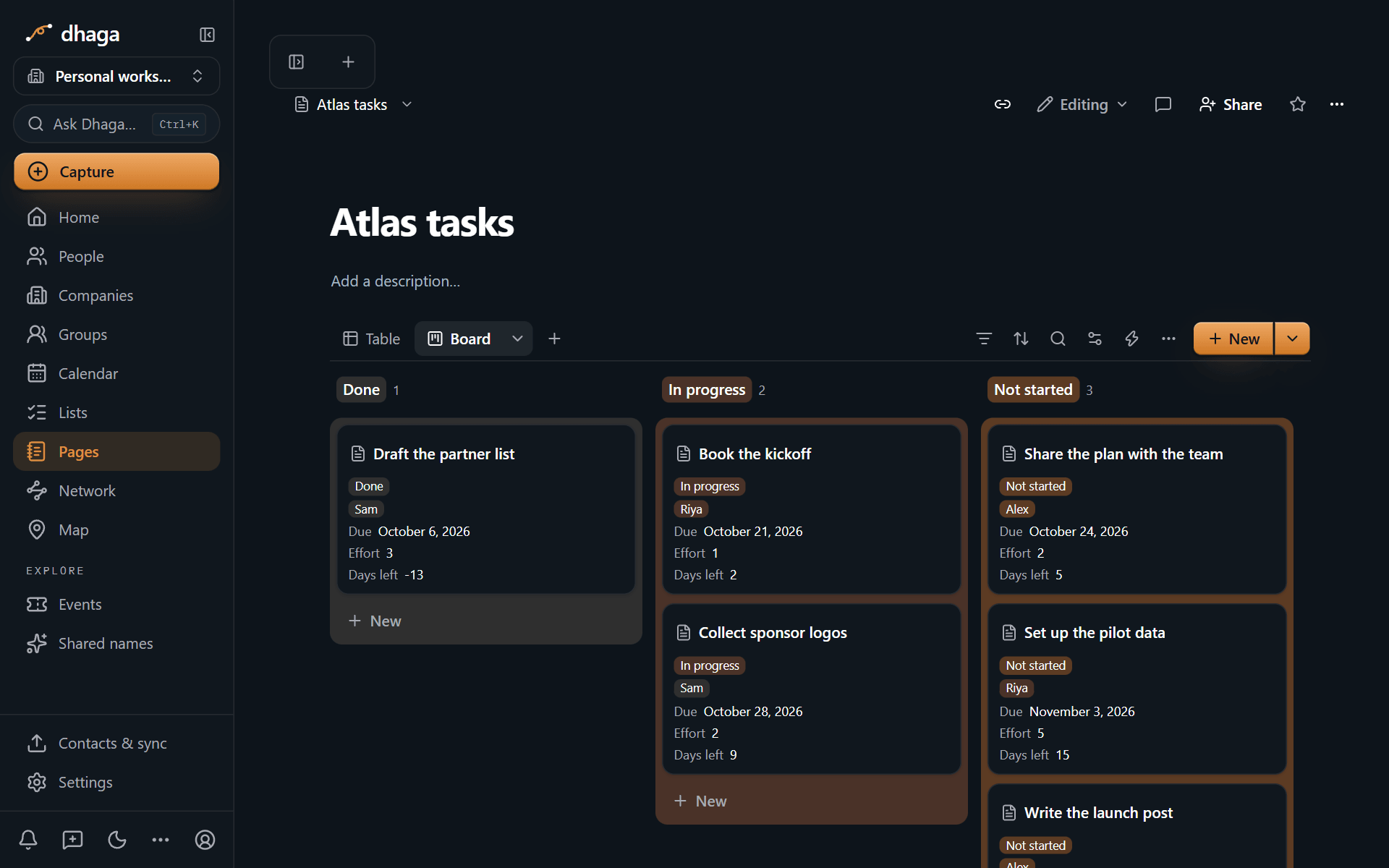Screen dimensions: 1389x868
Task: Open the comments icon
Action: (x=1163, y=104)
